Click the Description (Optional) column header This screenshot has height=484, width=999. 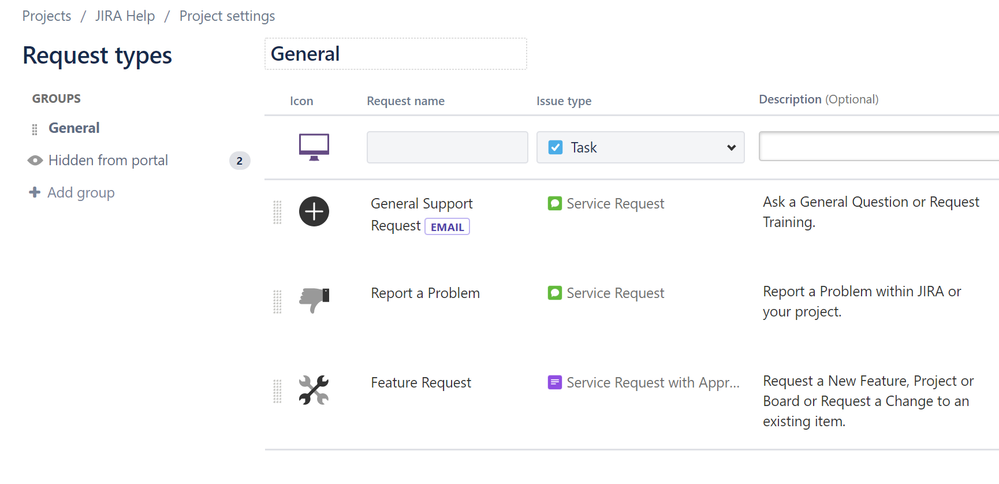coord(819,99)
